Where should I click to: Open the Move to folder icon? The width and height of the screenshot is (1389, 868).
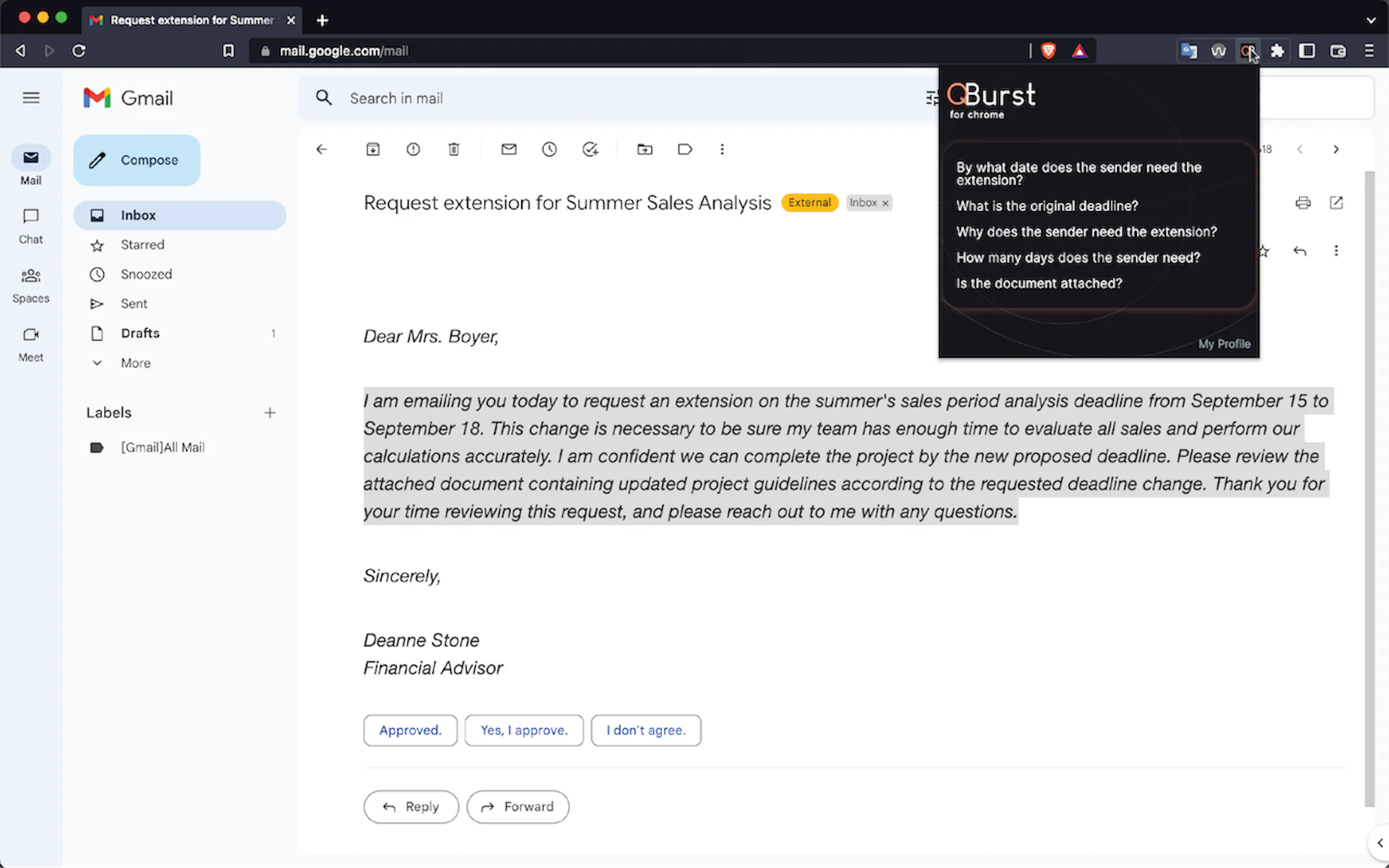644,149
